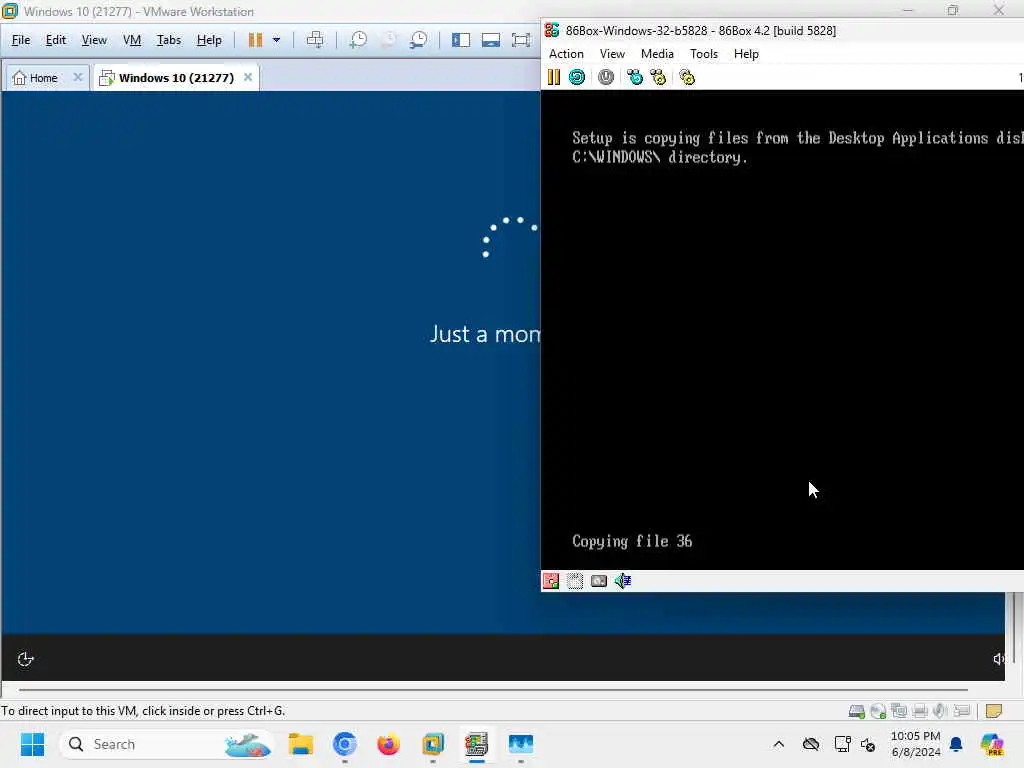Show hidden system tray icons

778,744
